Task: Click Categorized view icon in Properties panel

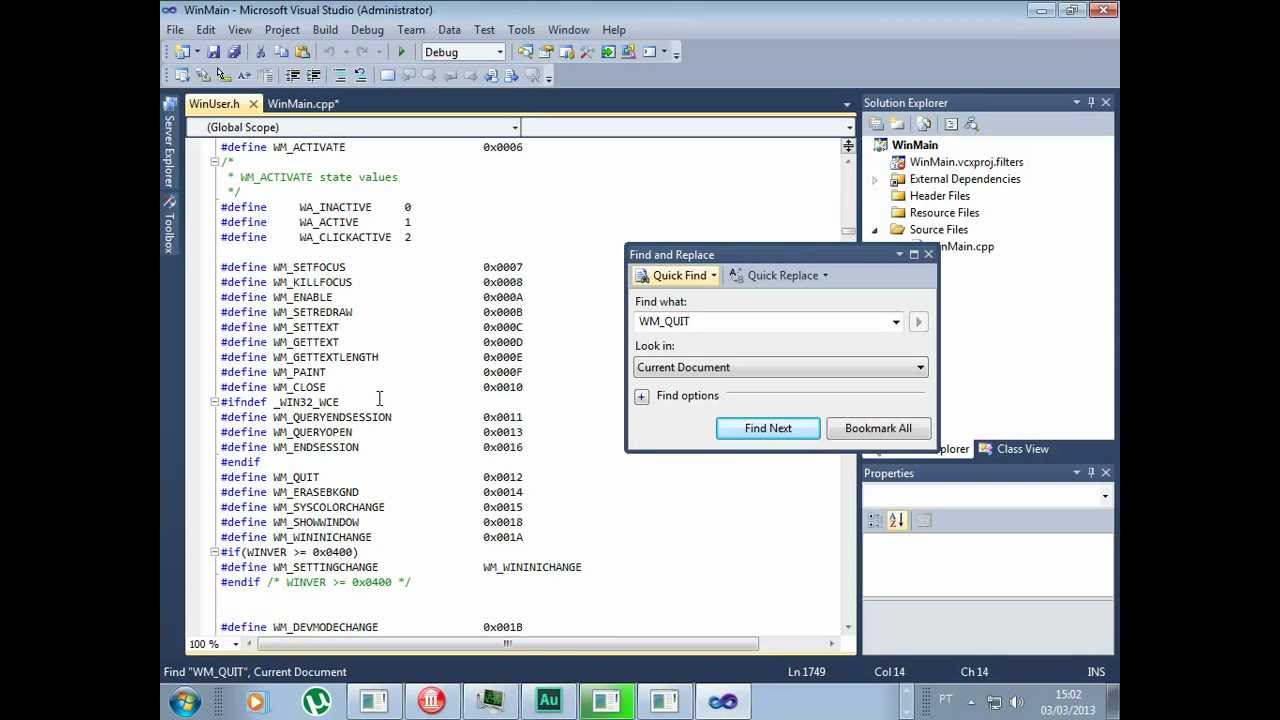Action: coord(875,520)
